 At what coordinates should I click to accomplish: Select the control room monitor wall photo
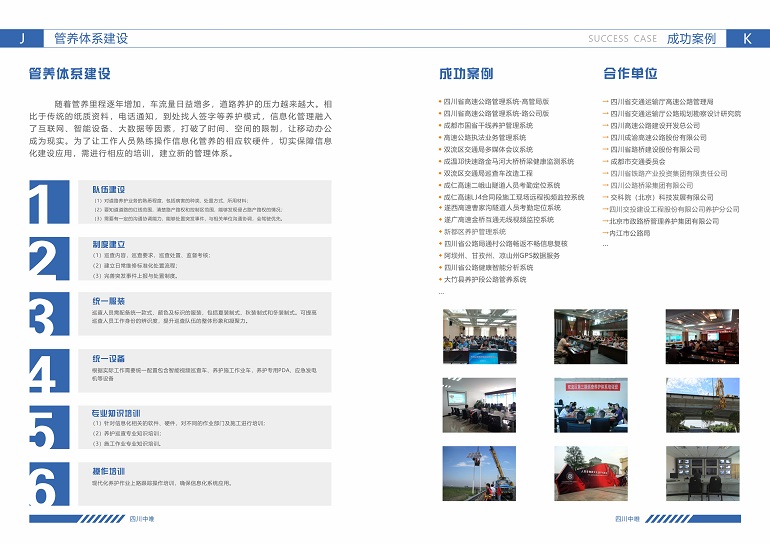(702, 473)
